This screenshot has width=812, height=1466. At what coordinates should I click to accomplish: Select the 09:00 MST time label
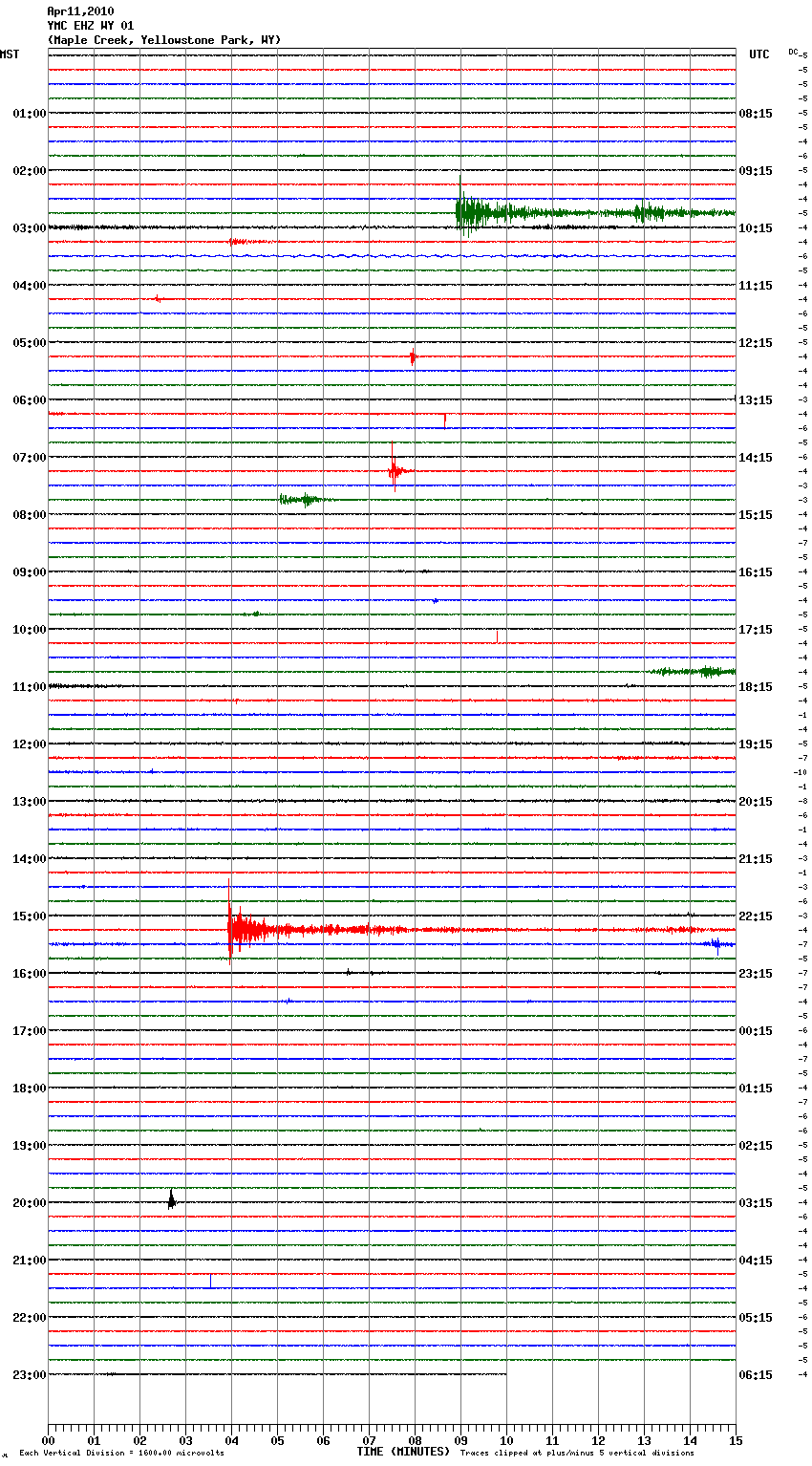(30, 572)
